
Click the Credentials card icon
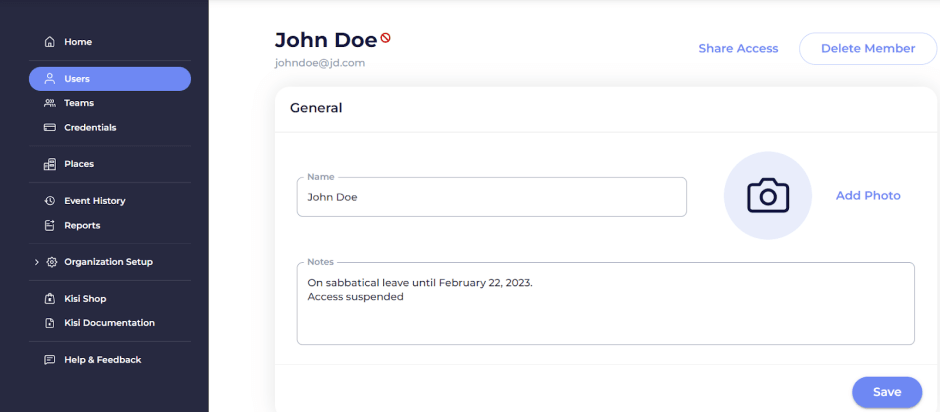coord(50,128)
